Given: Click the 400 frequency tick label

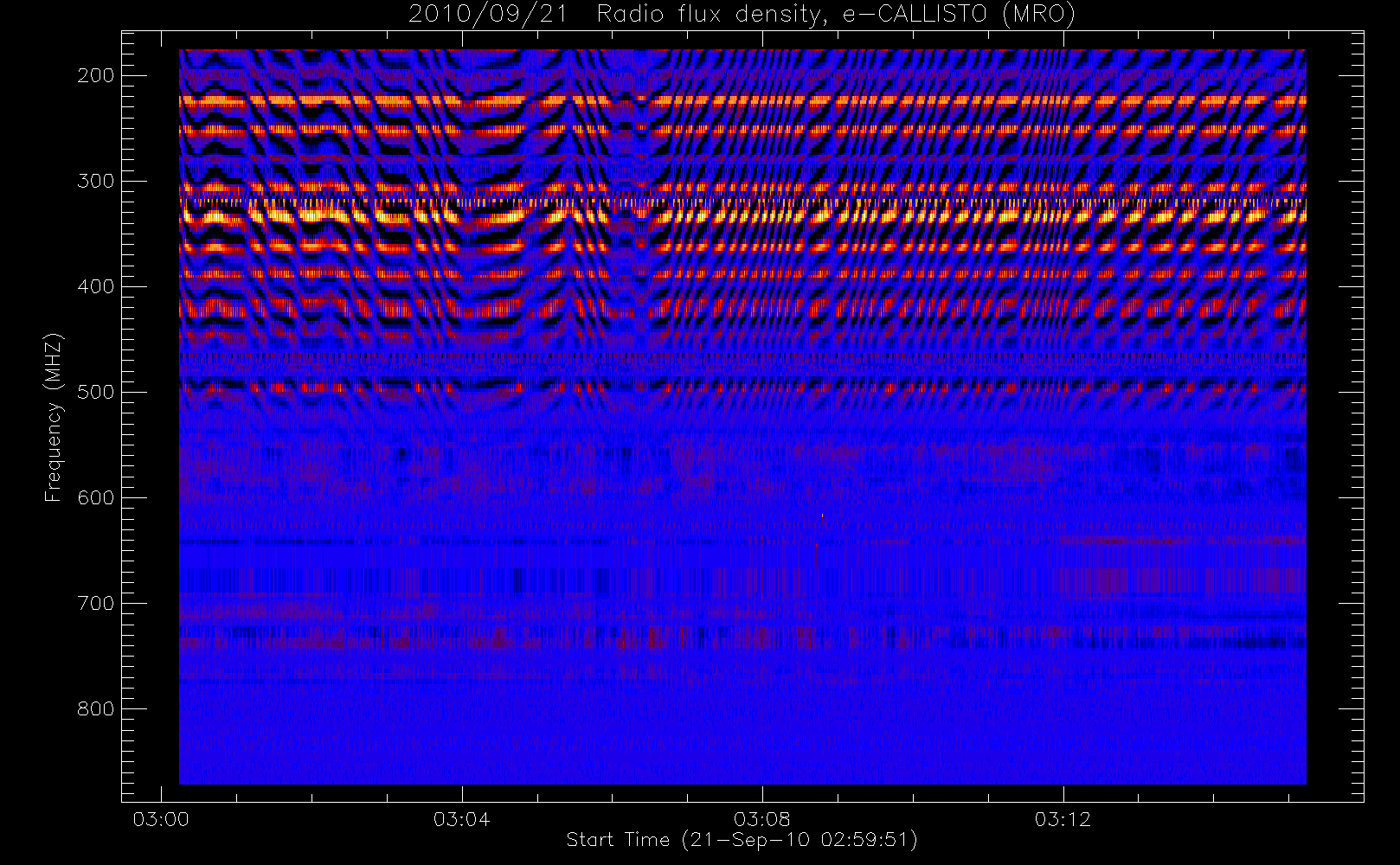Looking at the screenshot, I should pos(95,286).
